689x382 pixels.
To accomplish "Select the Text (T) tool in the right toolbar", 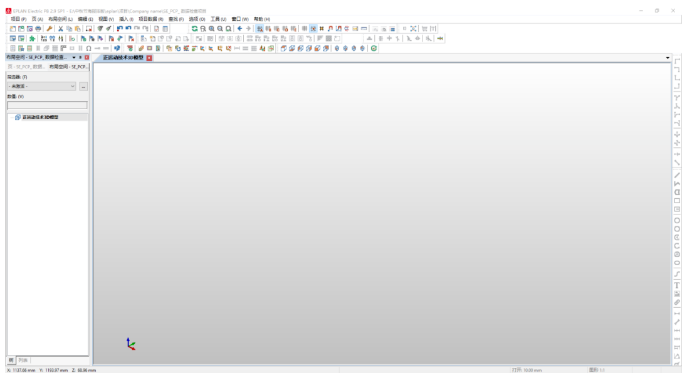I will (677, 285).
